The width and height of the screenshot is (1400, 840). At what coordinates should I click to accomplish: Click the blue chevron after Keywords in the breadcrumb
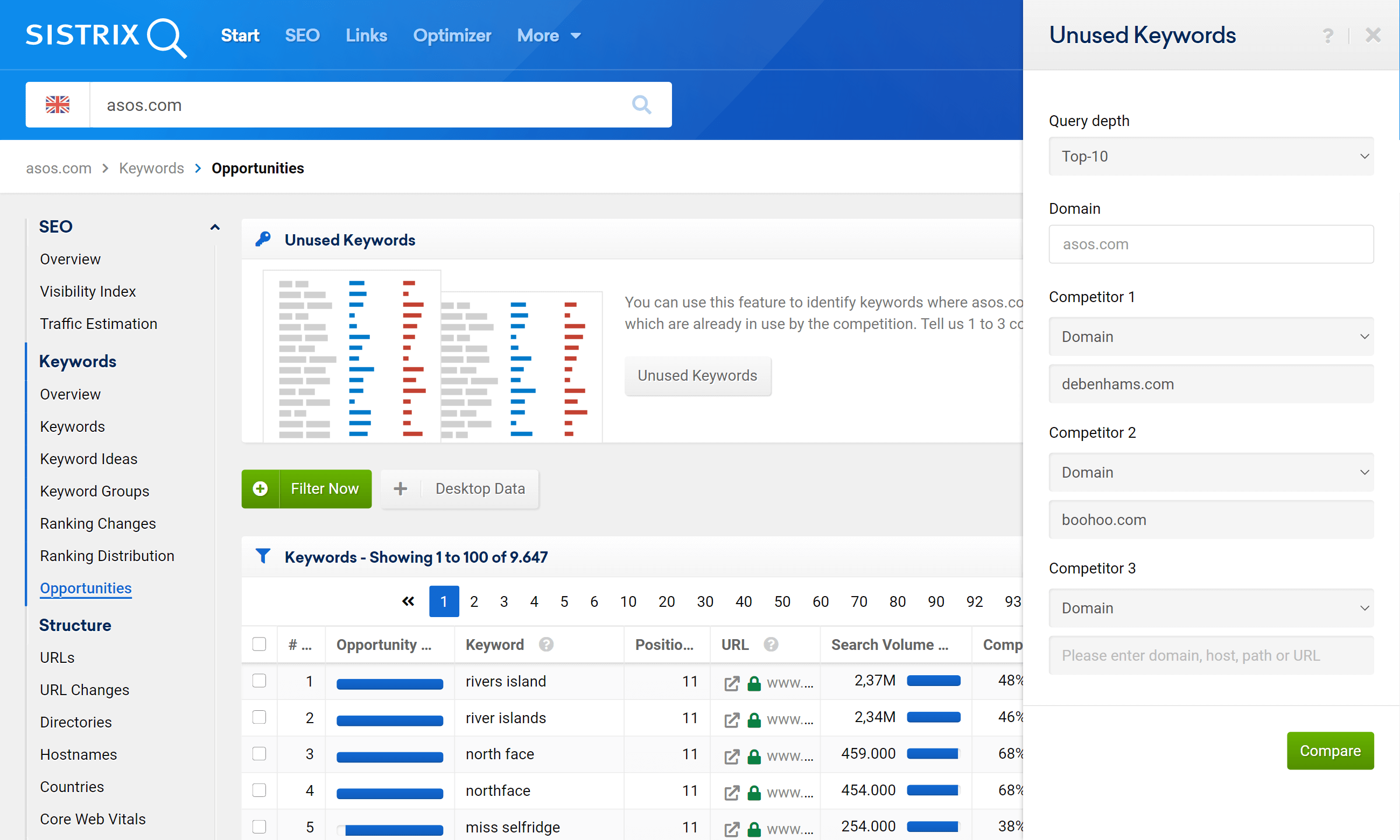point(198,168)
